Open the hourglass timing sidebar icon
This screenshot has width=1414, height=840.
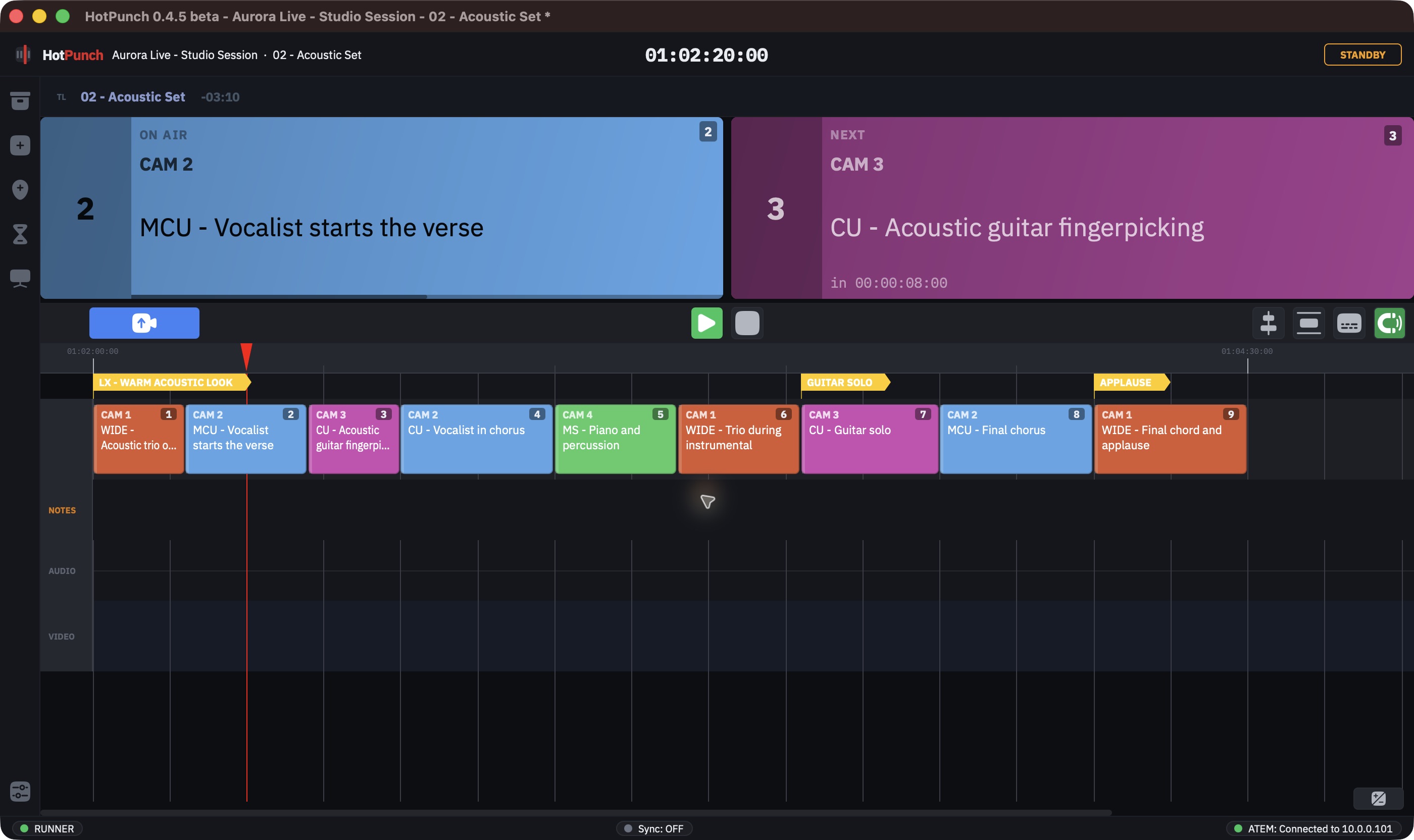(20, 234)
